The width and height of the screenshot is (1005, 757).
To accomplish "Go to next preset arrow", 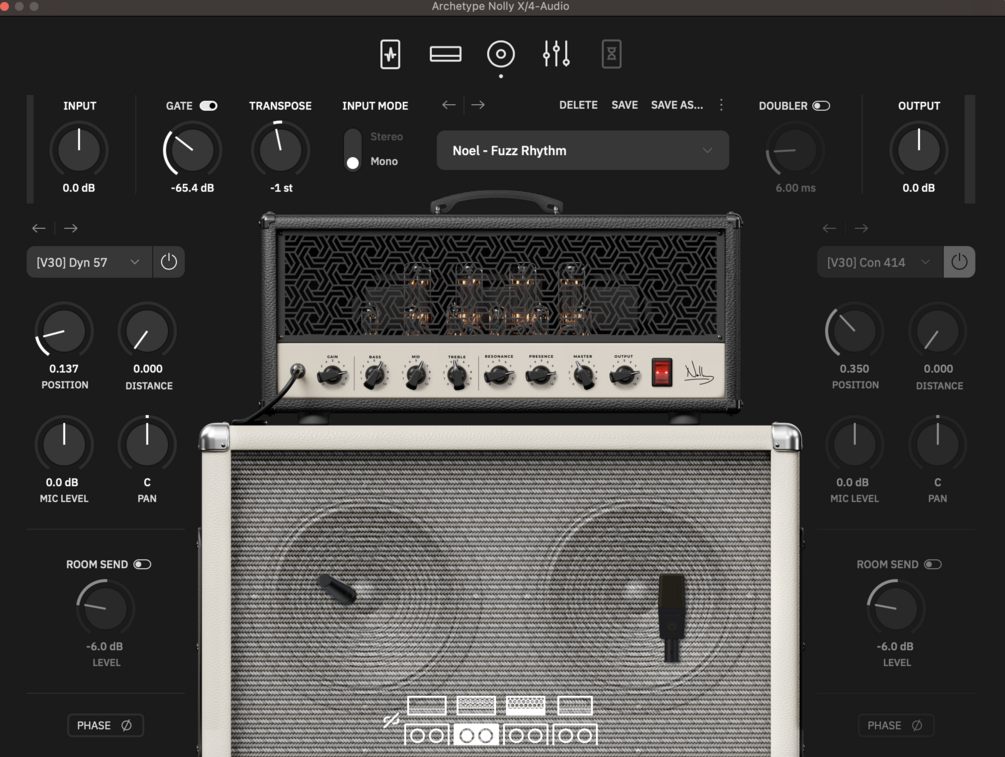I will point(478,104).
